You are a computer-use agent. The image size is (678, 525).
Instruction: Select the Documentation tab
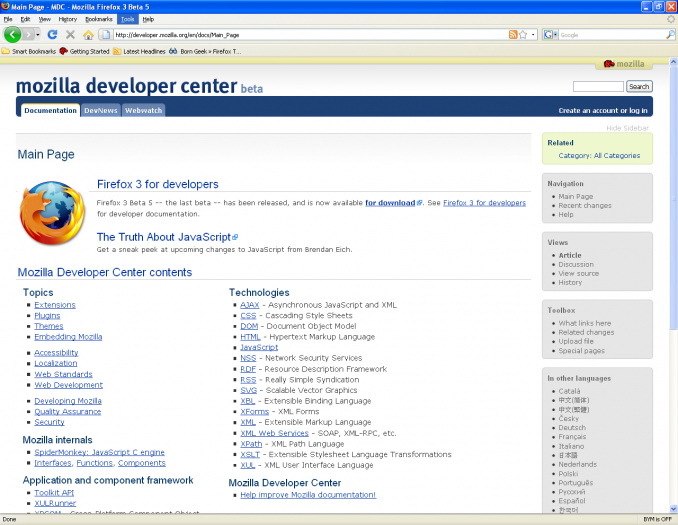pos(51,110)
